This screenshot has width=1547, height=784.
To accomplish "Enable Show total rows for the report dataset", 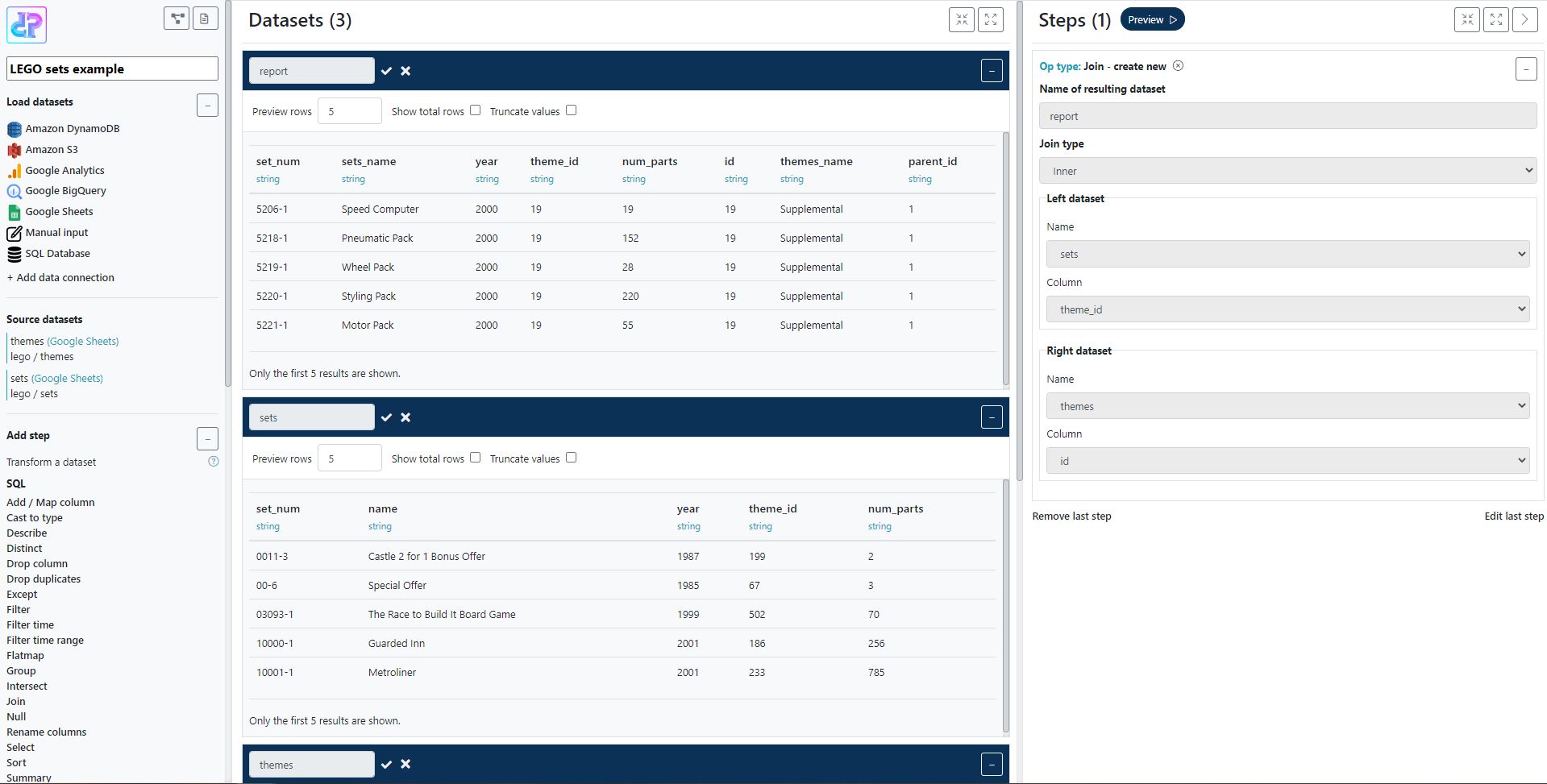I will 475,110.
